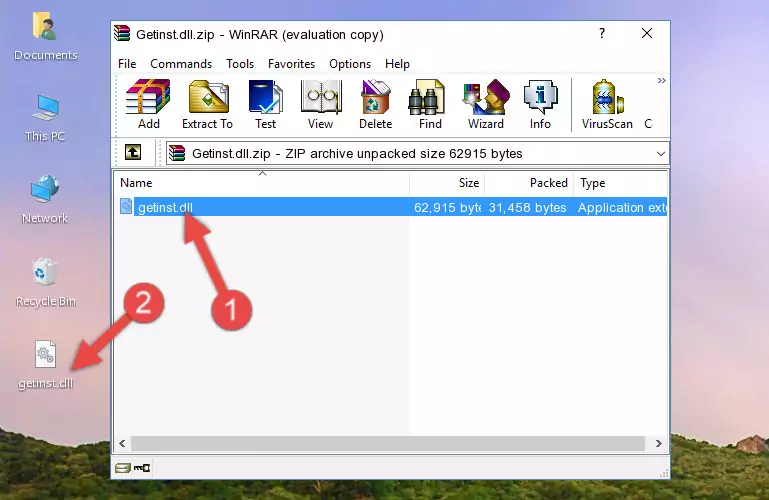Click the Extract To toolbar icon
Image resolution: width=769 pixels, height=500 pixels.
click(x=207, y=104)
